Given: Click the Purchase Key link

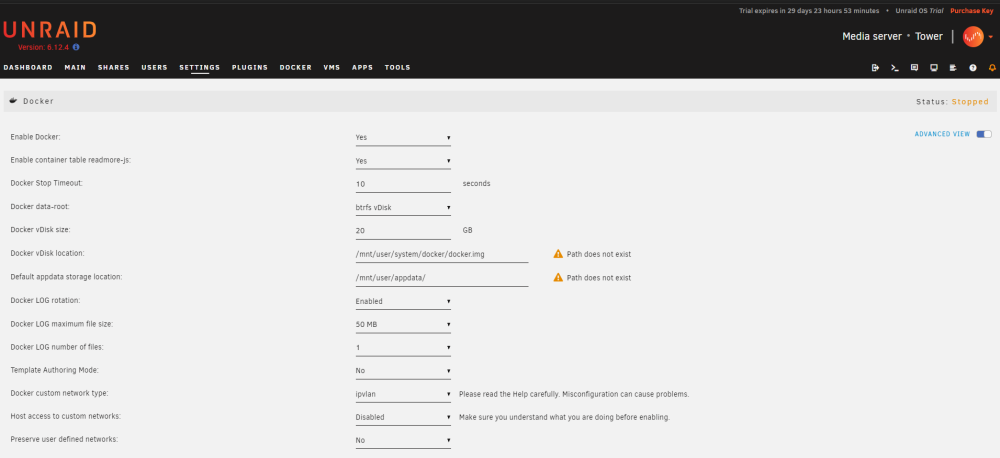Looking at the screenshot, I should [x=972, y=11].
